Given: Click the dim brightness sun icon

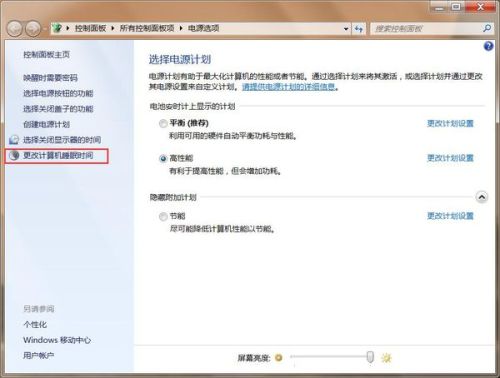Looking at the screenshot, I should coord(279,358).
